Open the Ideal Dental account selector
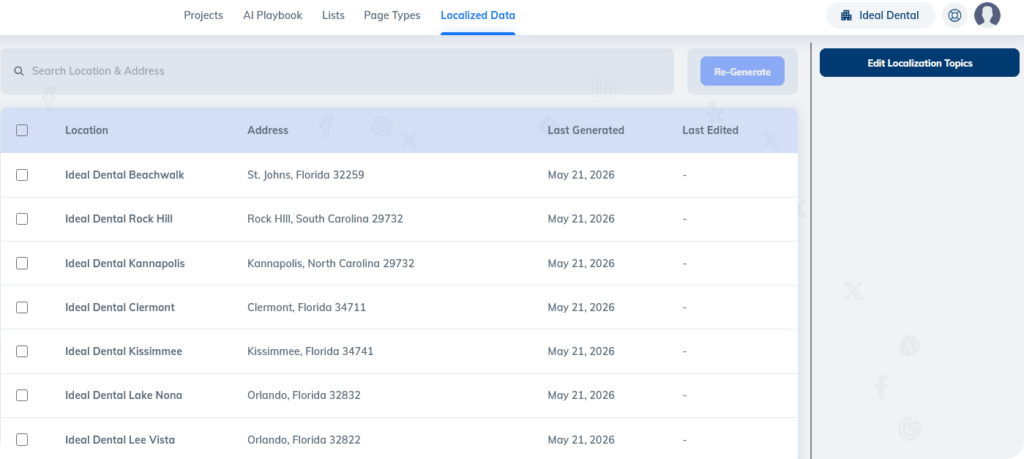 (880, 16)
